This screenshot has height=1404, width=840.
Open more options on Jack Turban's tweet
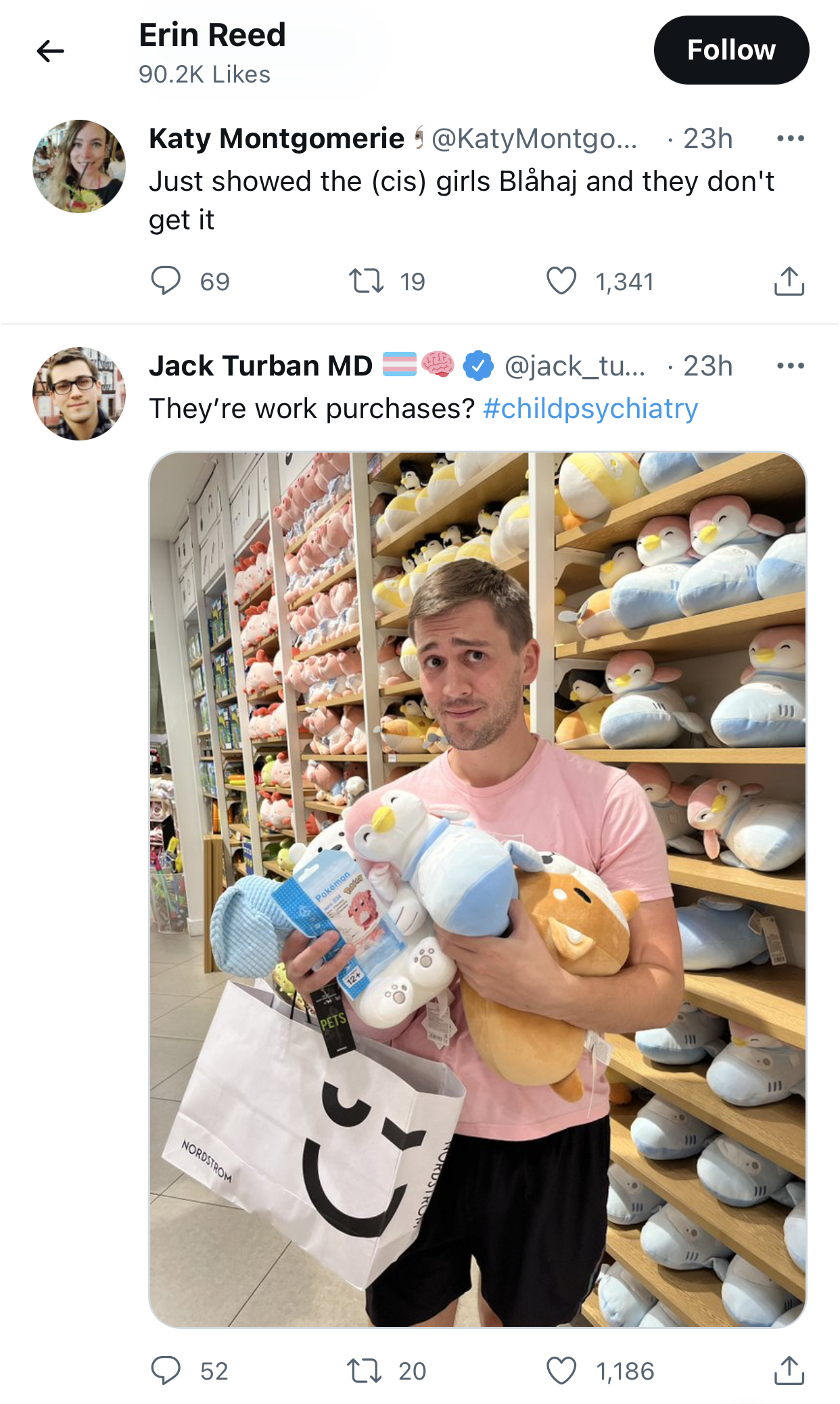click(790, 366)
